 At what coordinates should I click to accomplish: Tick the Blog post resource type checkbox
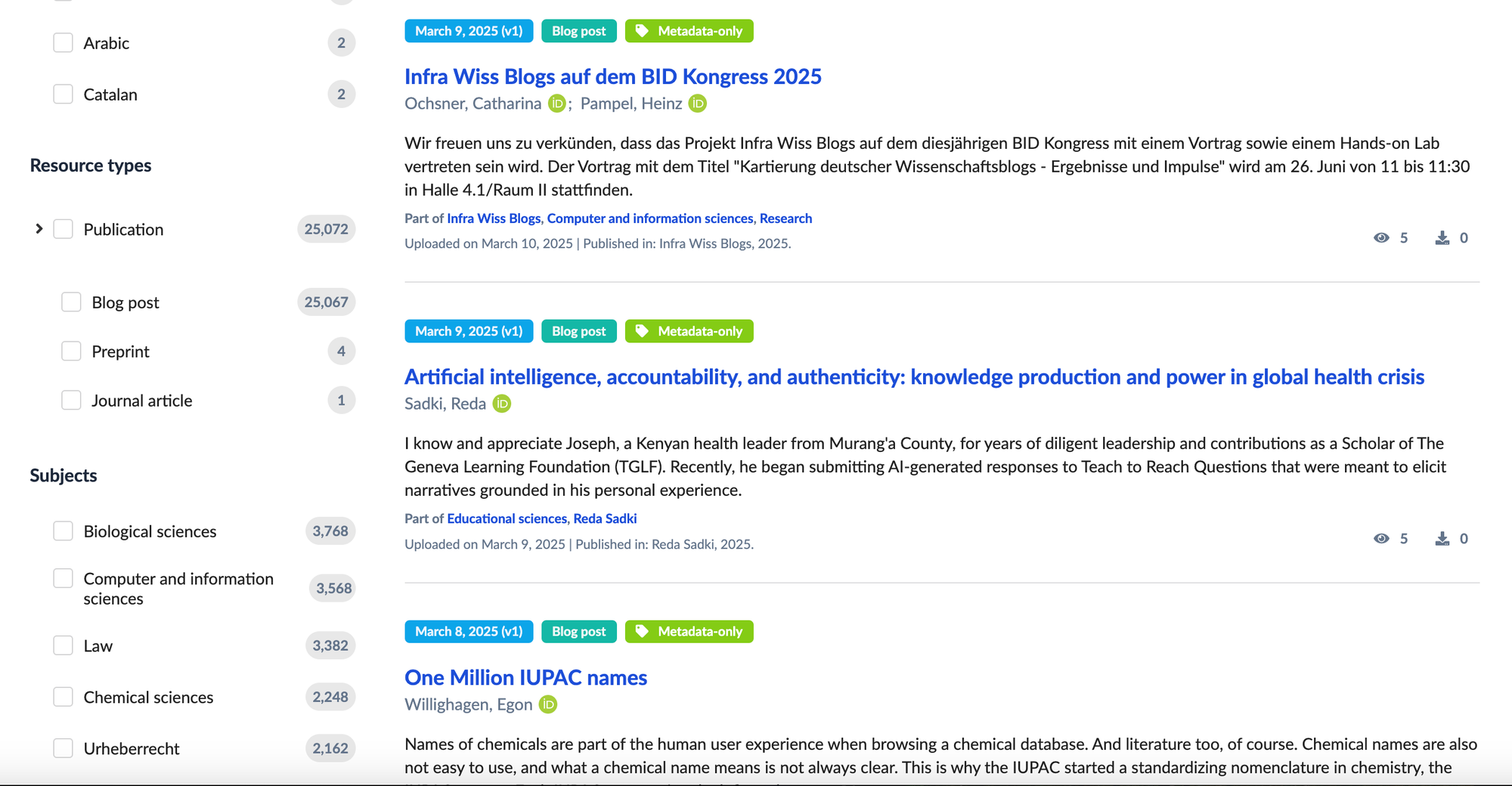(71, 302)
